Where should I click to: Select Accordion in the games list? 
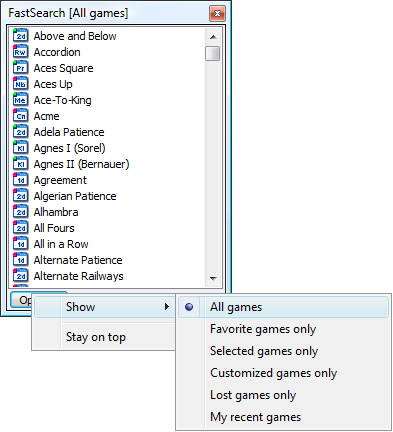pos(57,52)
